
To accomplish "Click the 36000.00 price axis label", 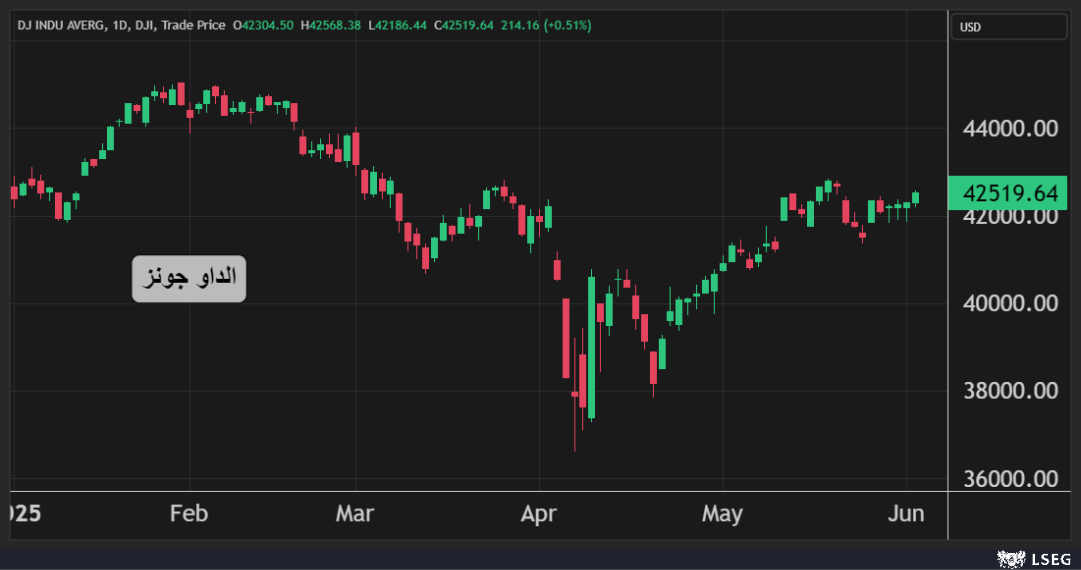I will pyautogui.click(x=1010, y=478).
